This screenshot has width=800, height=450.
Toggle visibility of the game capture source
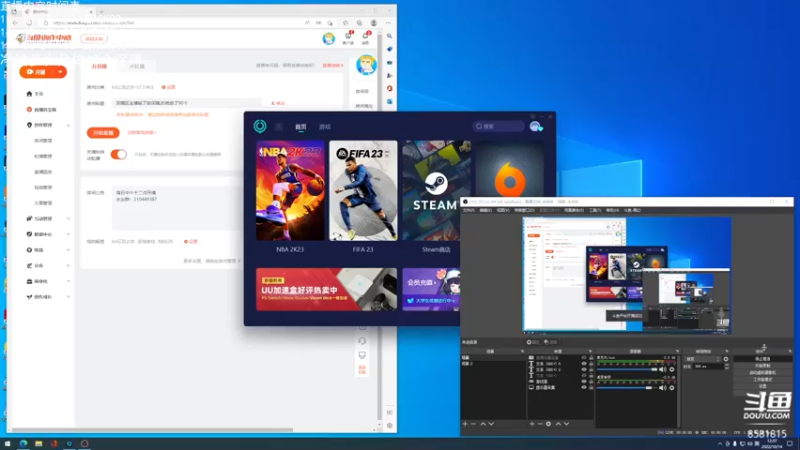(x=584, y=382)
